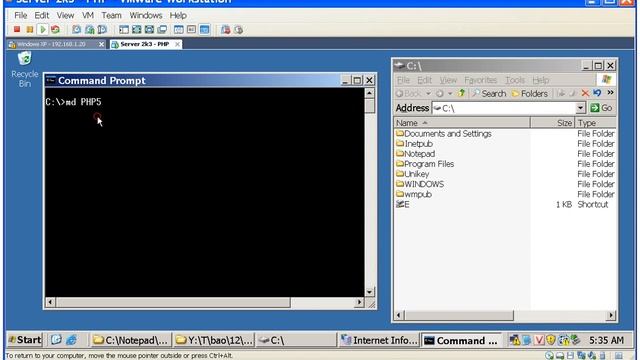Open the VMware VM menu
This screenshot has width=640, height=360.
tap(88, 15)
